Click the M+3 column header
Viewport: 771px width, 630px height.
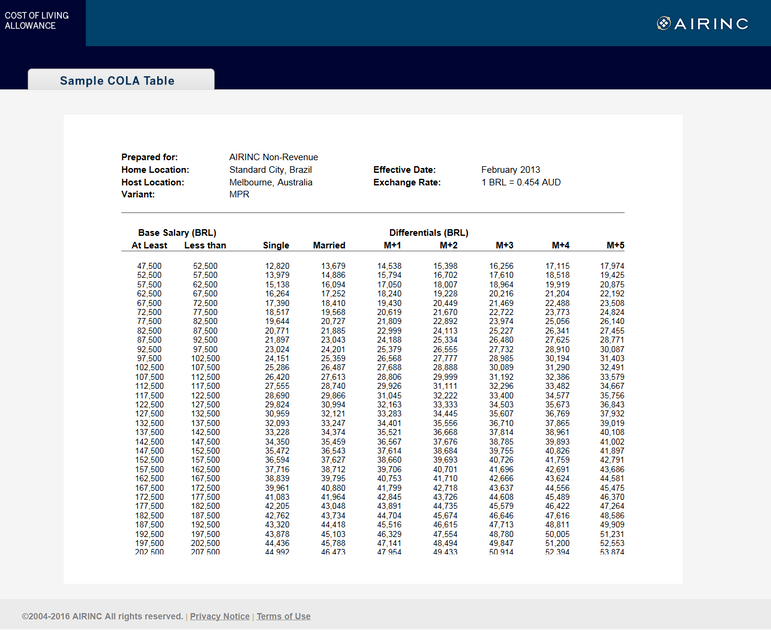pos(504,245)
